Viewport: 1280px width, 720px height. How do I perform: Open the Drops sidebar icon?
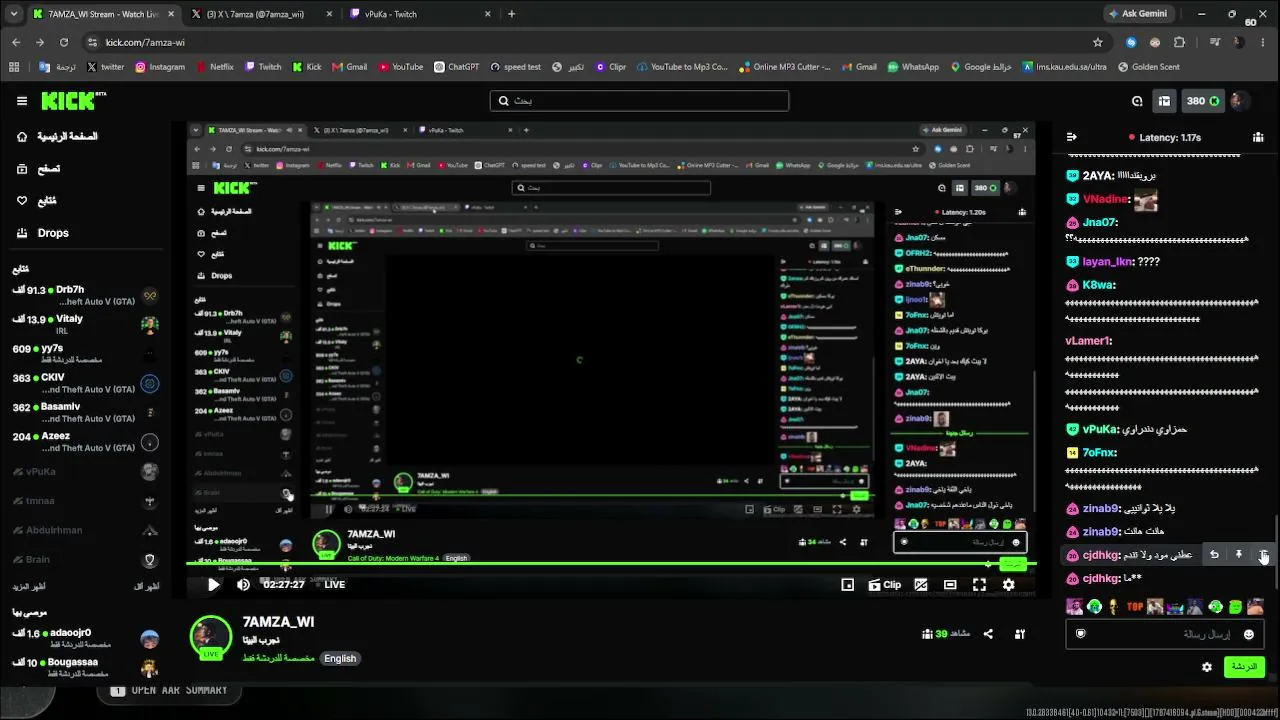point(22,233)
